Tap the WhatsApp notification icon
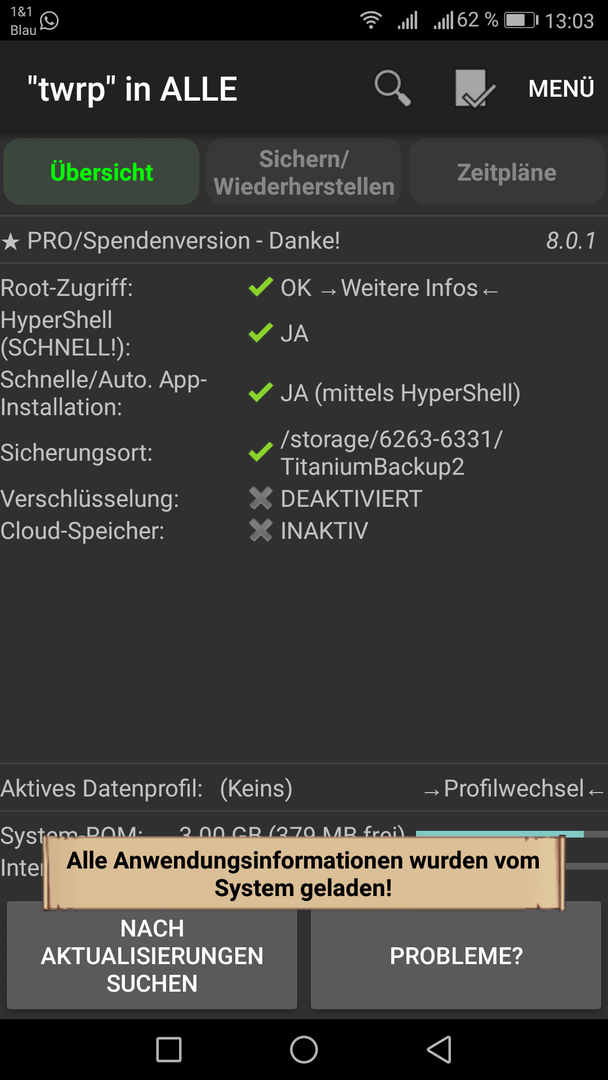The height and width of the screenshot is (1080, 608). (49, 21)
